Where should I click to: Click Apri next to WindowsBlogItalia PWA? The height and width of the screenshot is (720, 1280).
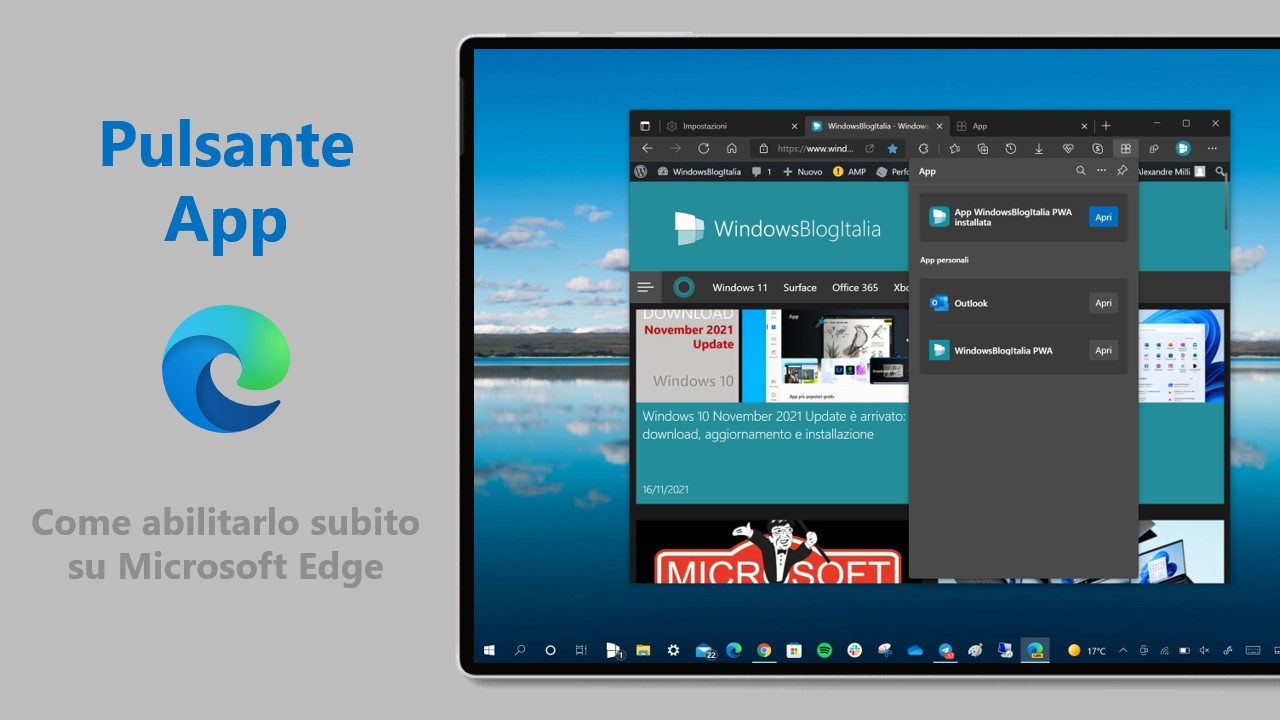tap(1103, 351)
